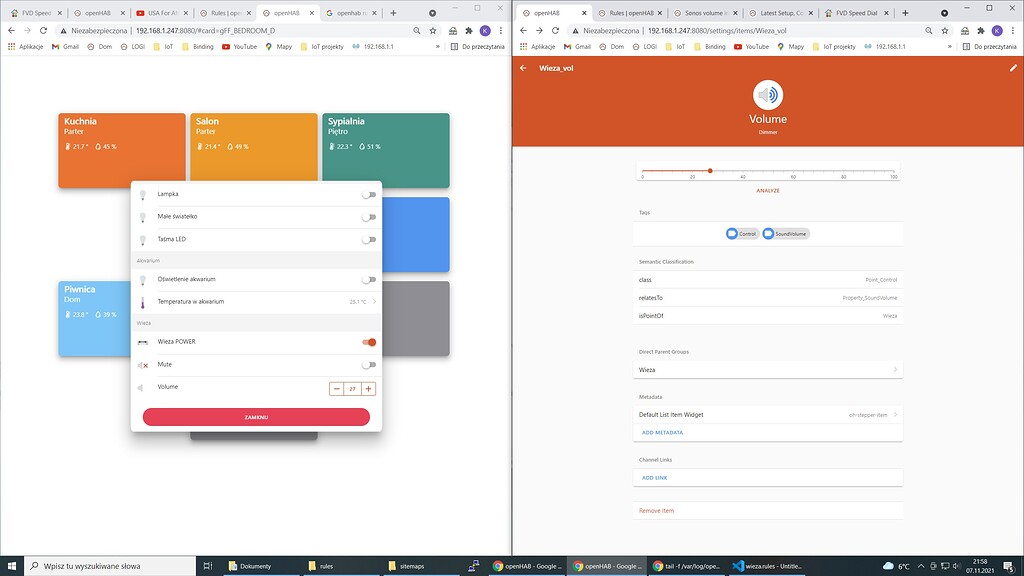Image resolution: width=1024 pixels, height=576 pixels.
Task: Open Temperatura w akwarium details via chevron
Action: click(375, 301)
